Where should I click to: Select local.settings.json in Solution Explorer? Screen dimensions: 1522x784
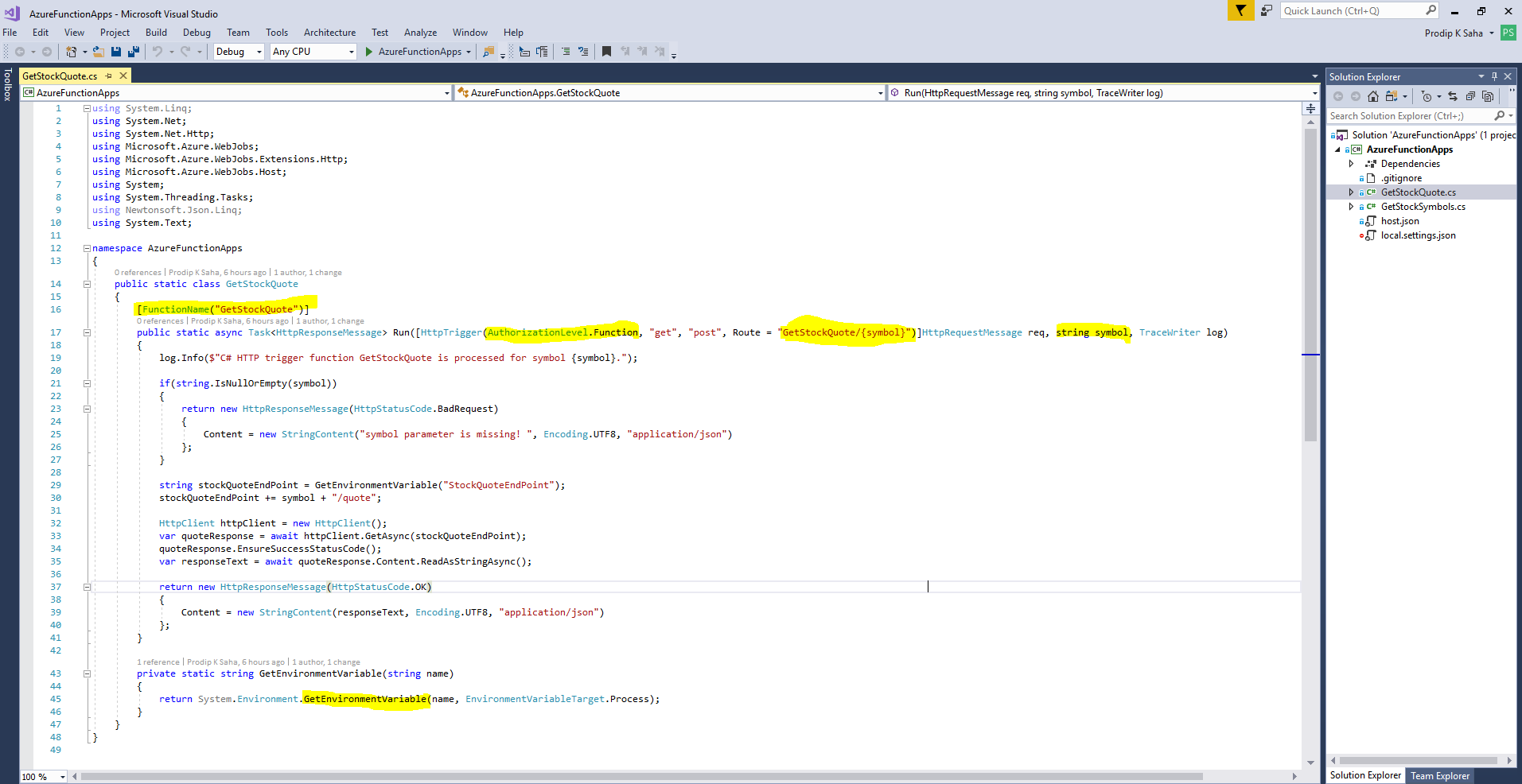(1418, 235)
